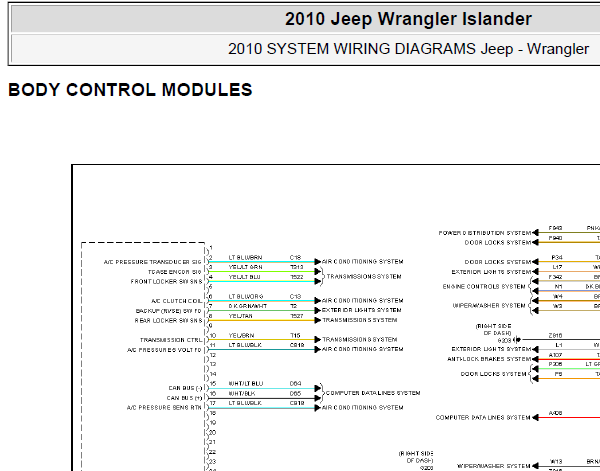The image size is (600, 471).
Task: Select the "A/C PRESSURE TRANSDUCER SIG" pin label
Action: click(152, 262)
